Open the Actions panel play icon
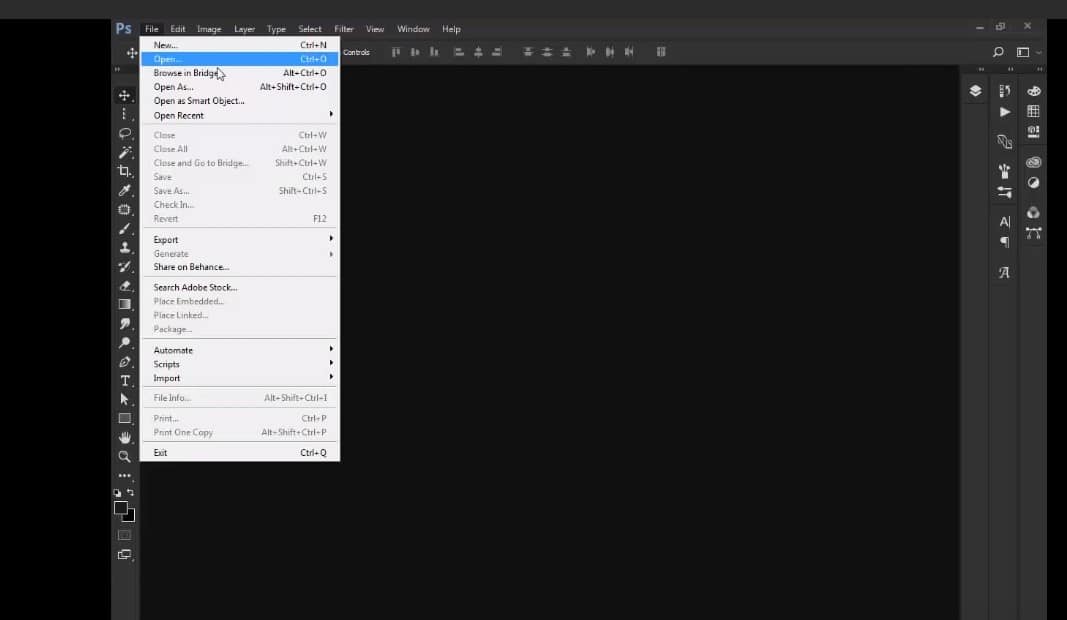Viewport: 1067px width, 620px height. click(1005, 112)
